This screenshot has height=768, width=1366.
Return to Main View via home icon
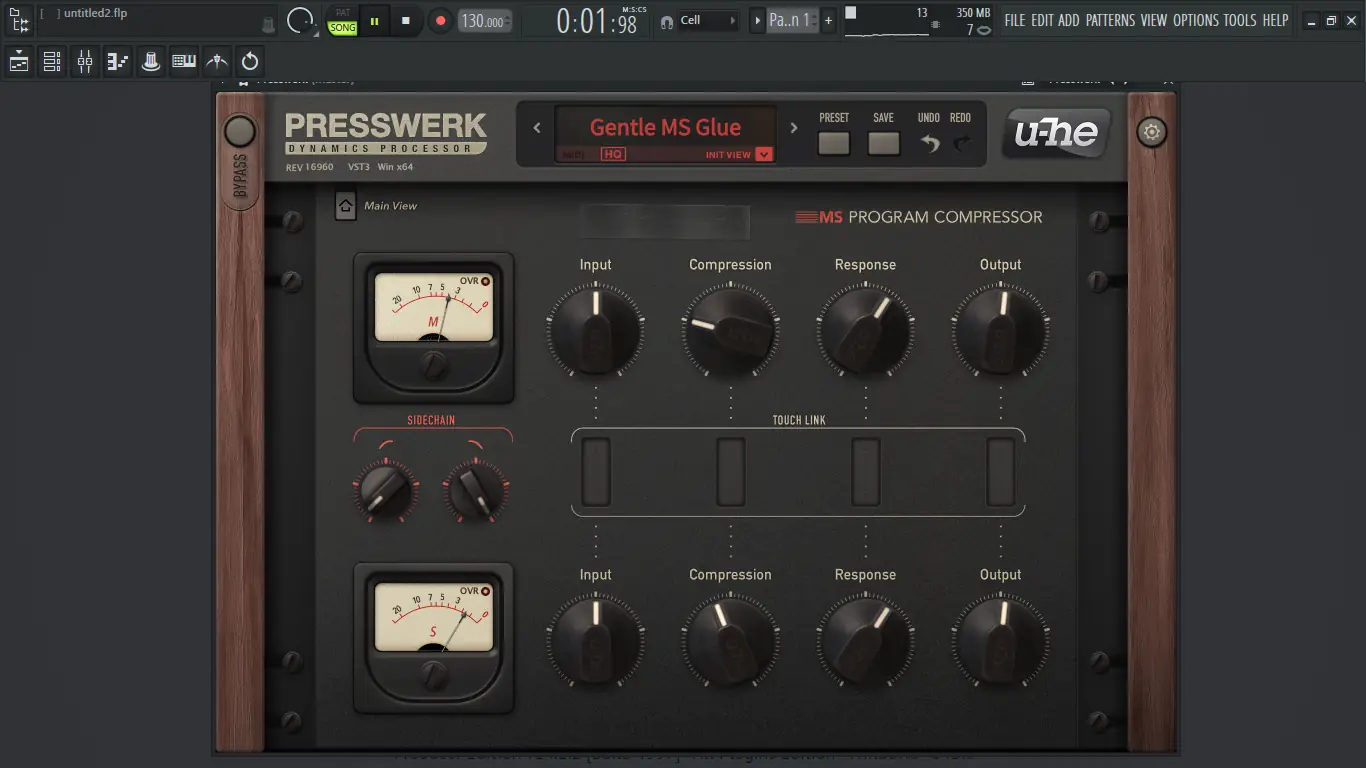345,206
